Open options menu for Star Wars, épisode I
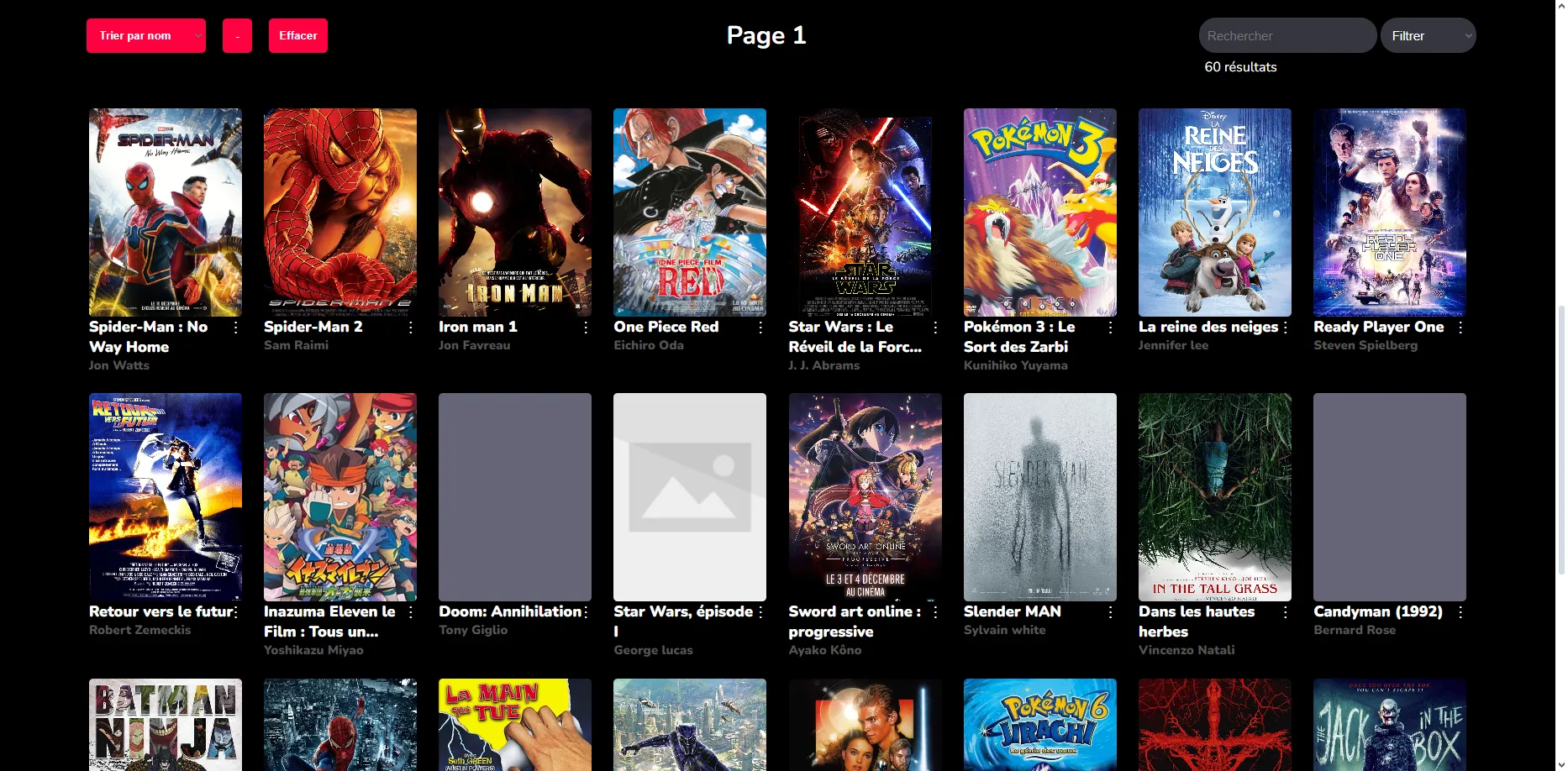1568x771 pixels. 760,612
